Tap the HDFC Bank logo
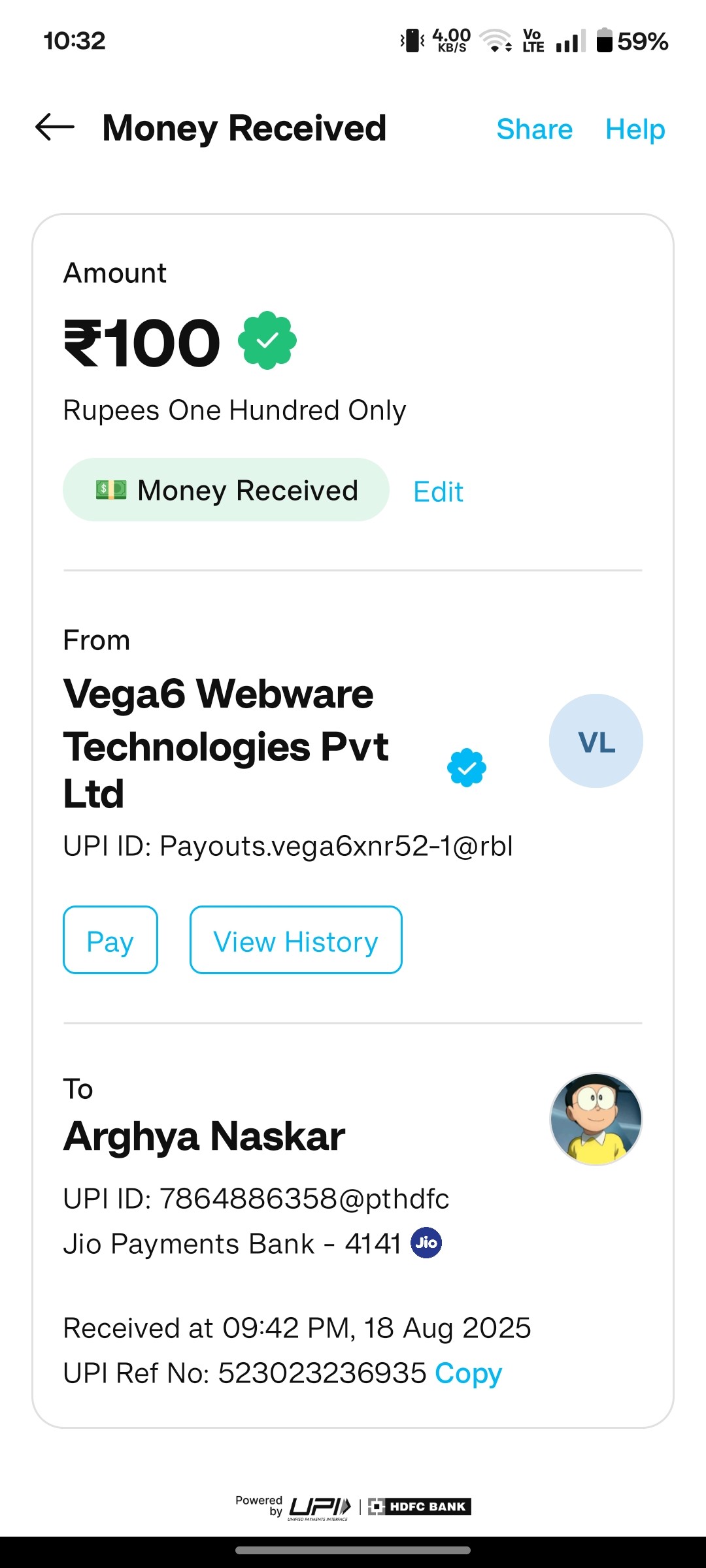706x1568 pixels. click(420, 1507)
